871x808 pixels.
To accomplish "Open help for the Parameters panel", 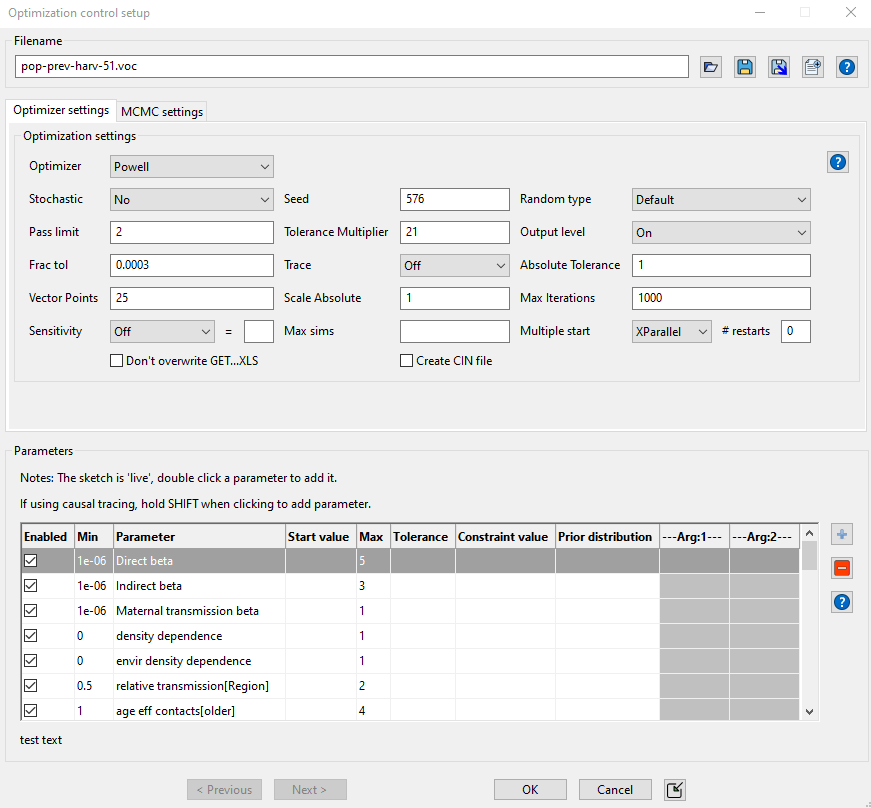I will point(841,602).
